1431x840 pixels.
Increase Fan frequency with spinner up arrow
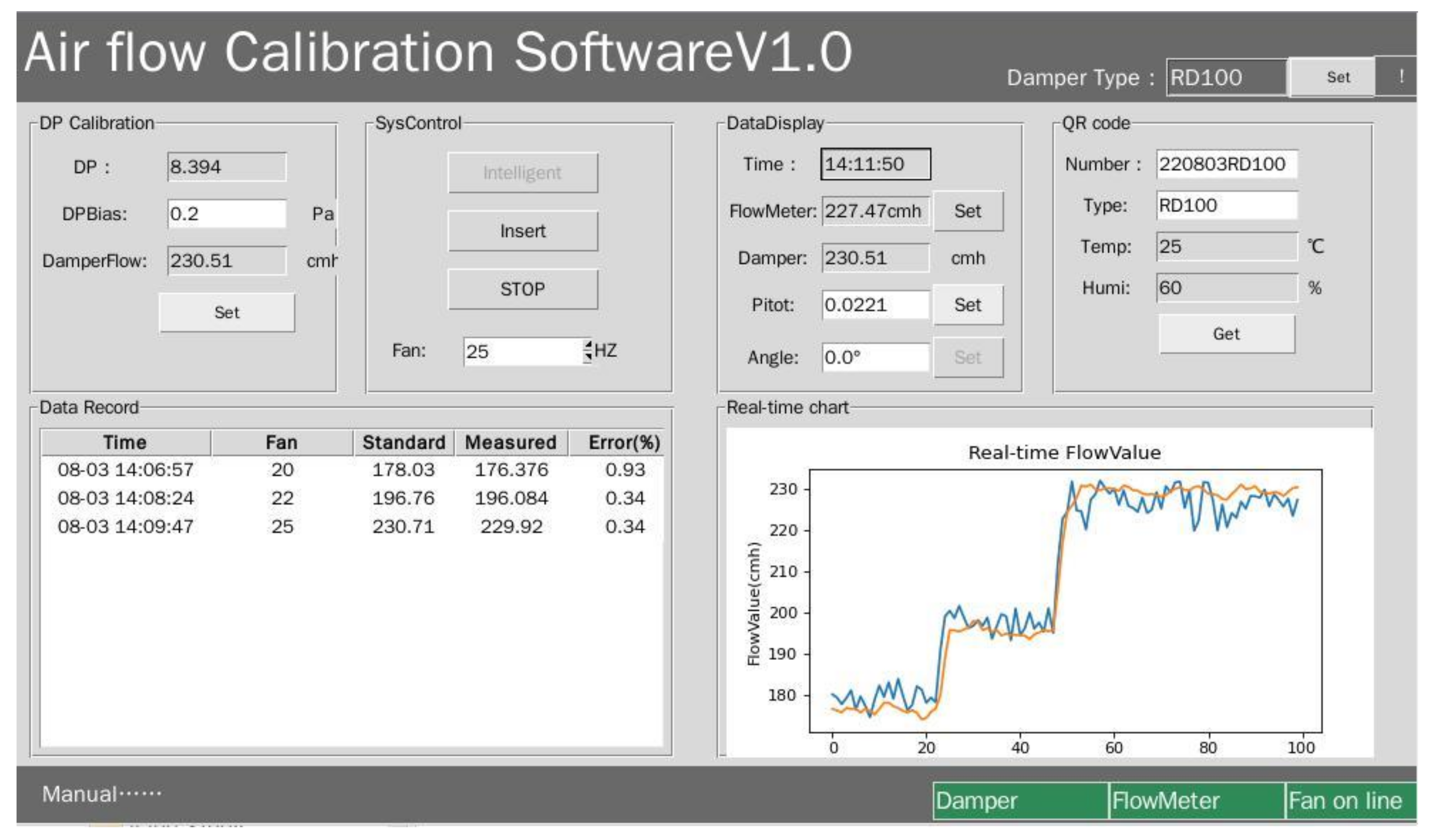pos(588,345)
